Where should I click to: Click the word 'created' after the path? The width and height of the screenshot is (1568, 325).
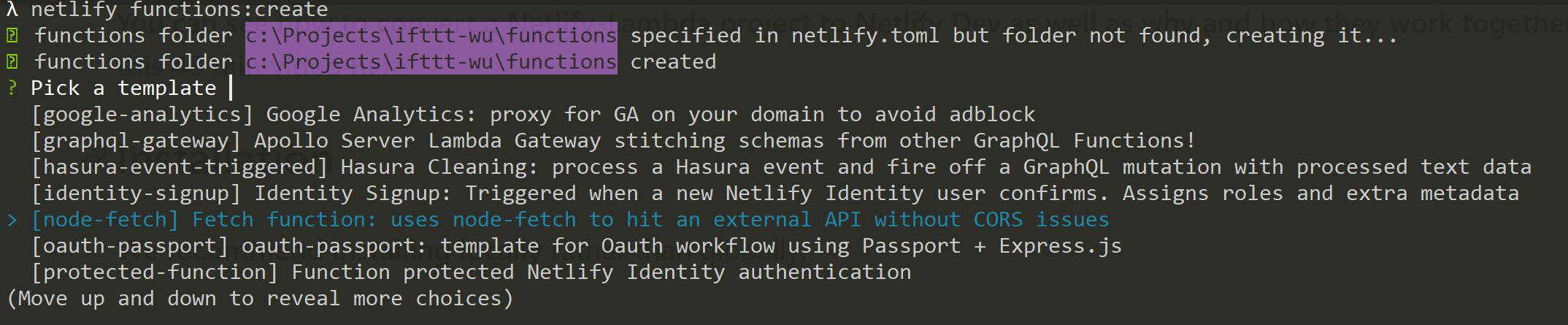coord(673,61)
